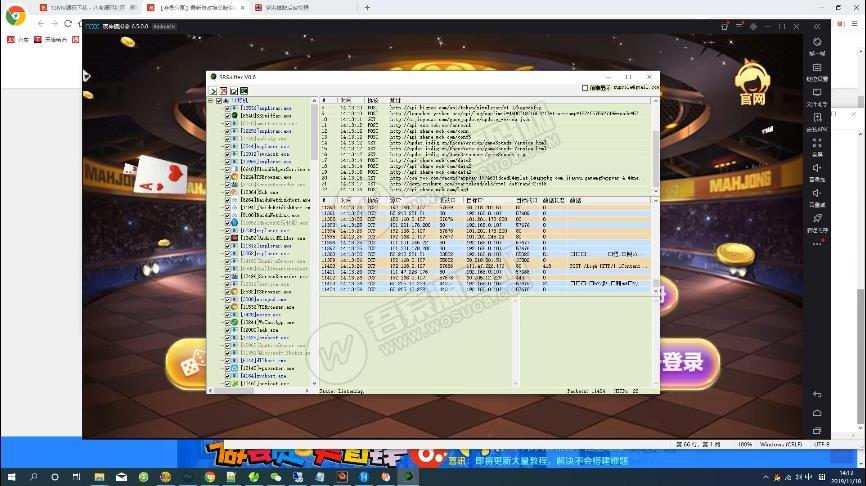Click the green arrow start-capture icon in SRSniffer toolbar
The width and height of the screenshot is (866, 486).
pyautogui.click(x=214, y=91)
